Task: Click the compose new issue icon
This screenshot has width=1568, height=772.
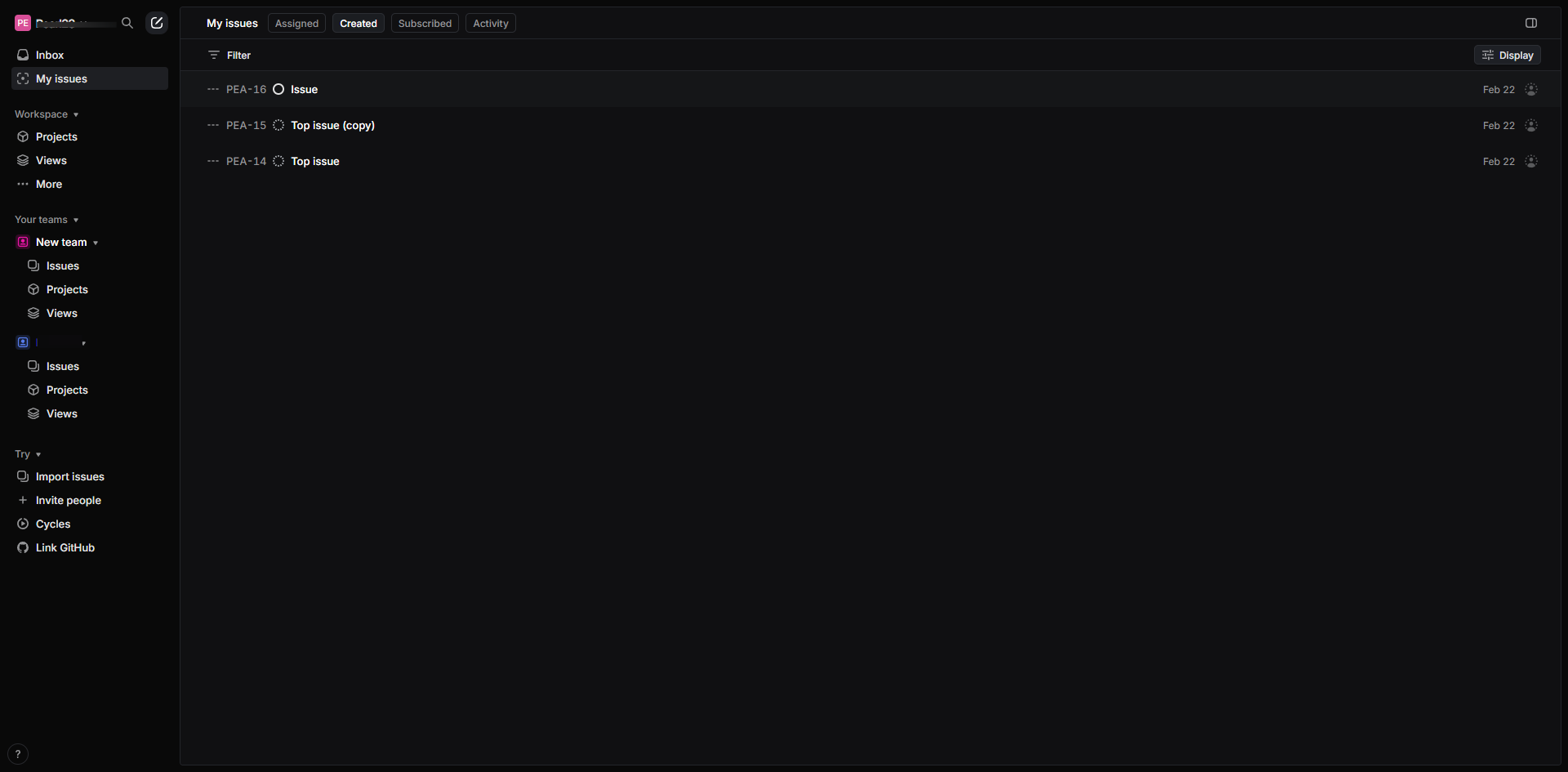Action: 157,23
